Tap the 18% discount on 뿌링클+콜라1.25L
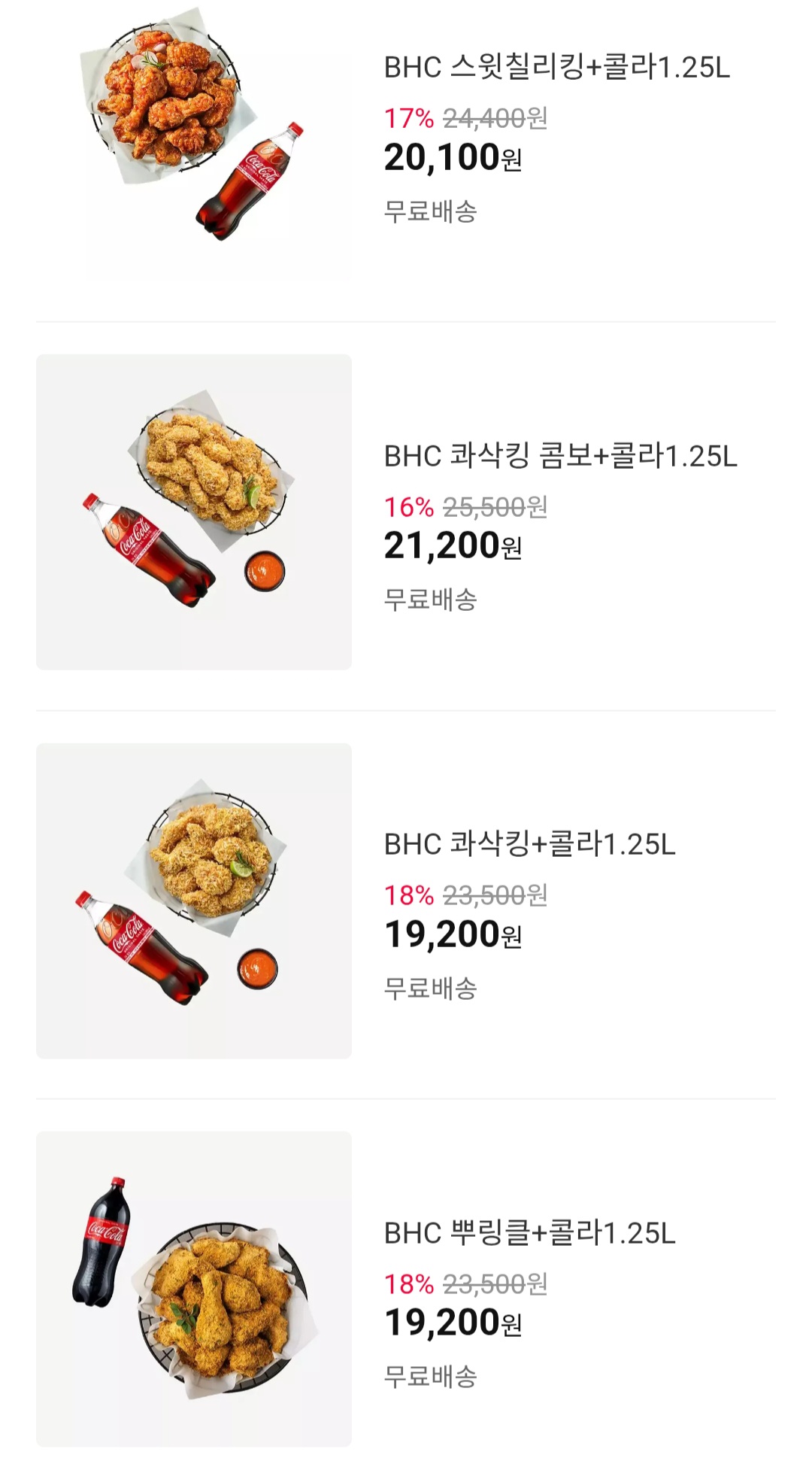812x1464 pixels. pos(408,1284)
